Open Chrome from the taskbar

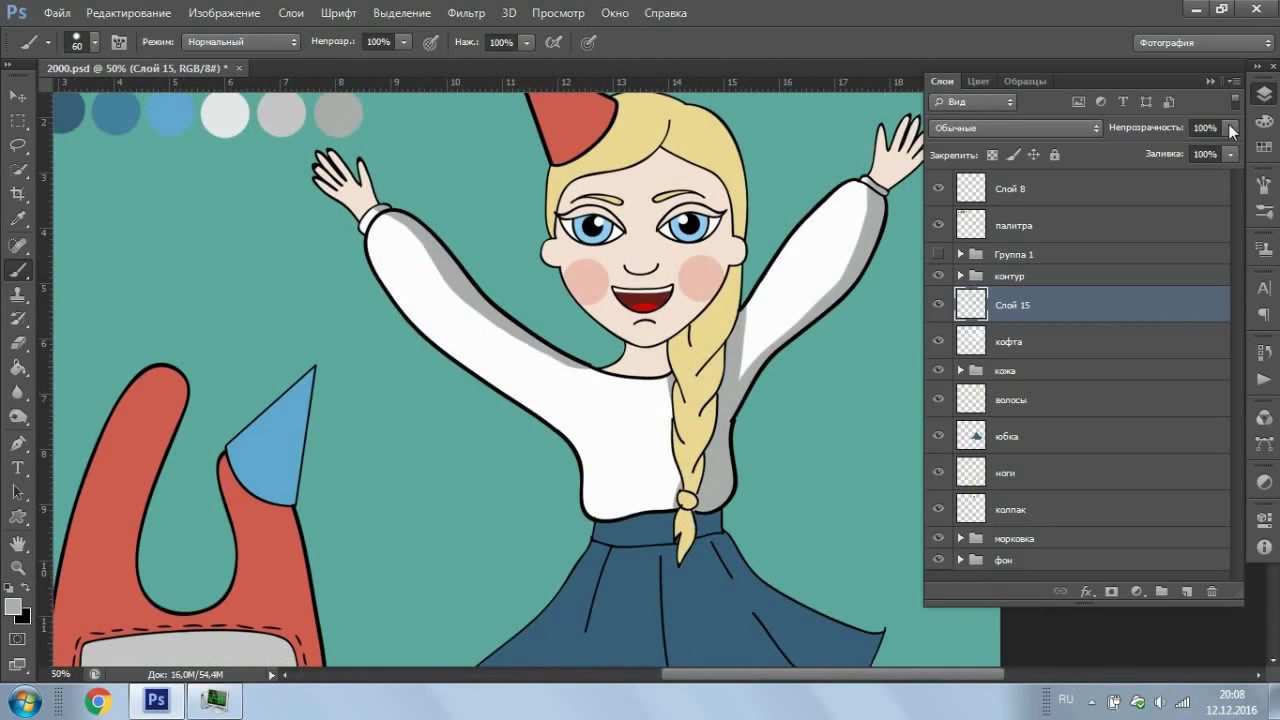click(98, 701)
